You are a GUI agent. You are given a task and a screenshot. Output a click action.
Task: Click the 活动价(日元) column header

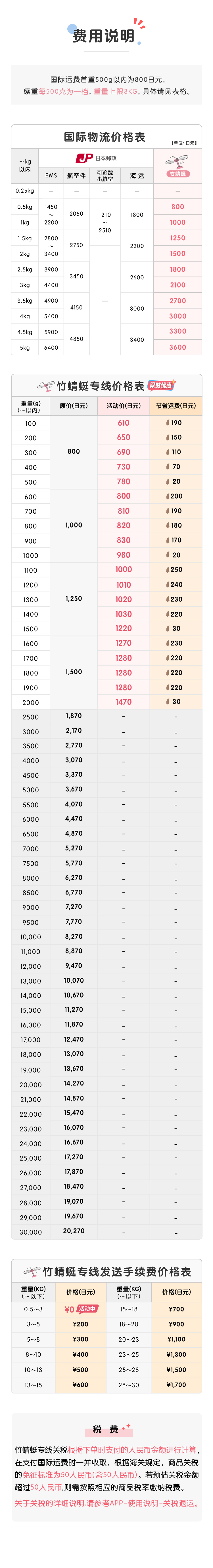tap(123, 406)
